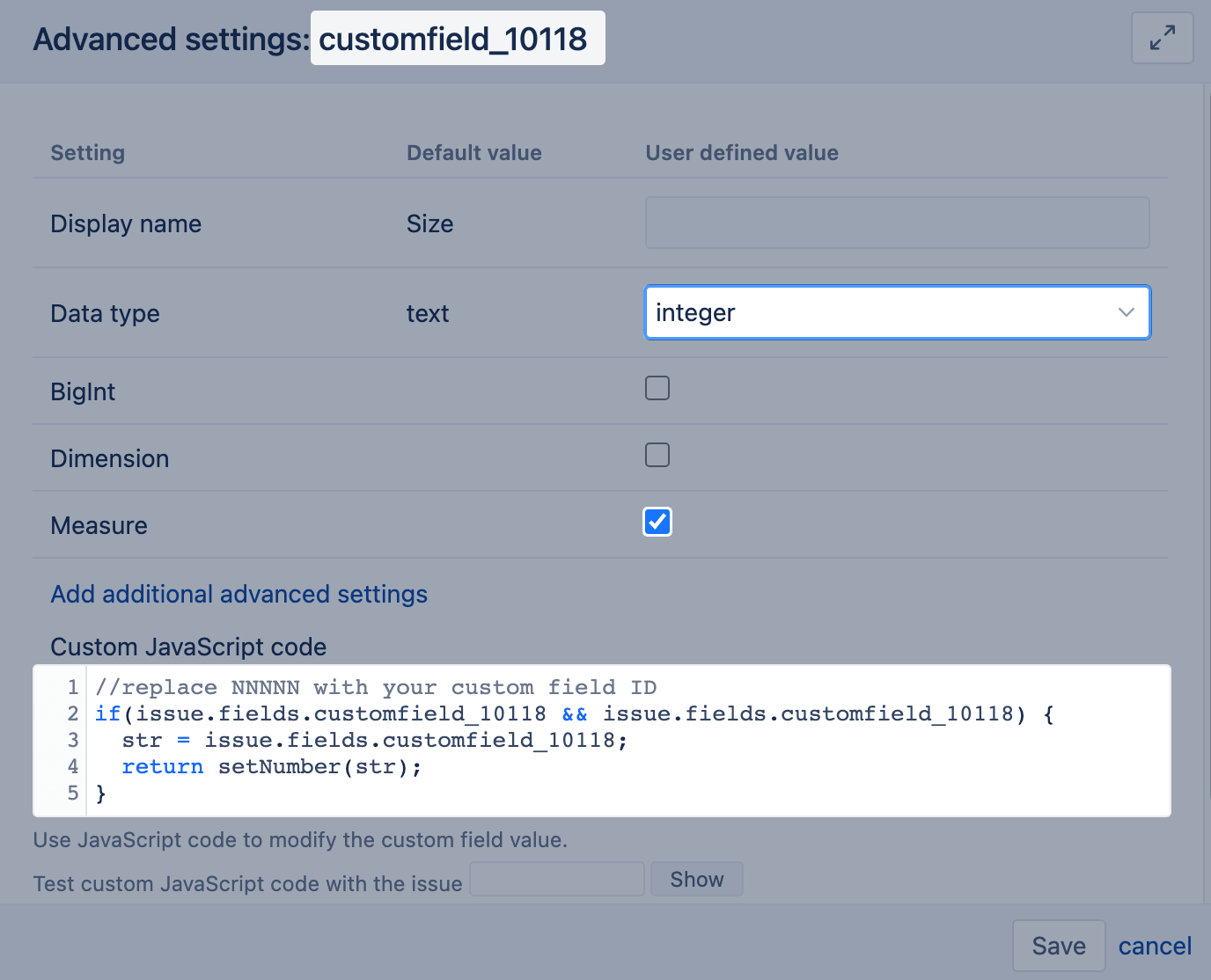1211x980 pixels.
Task: Open the Data type dropdown
Action: [x=897, y=312]
